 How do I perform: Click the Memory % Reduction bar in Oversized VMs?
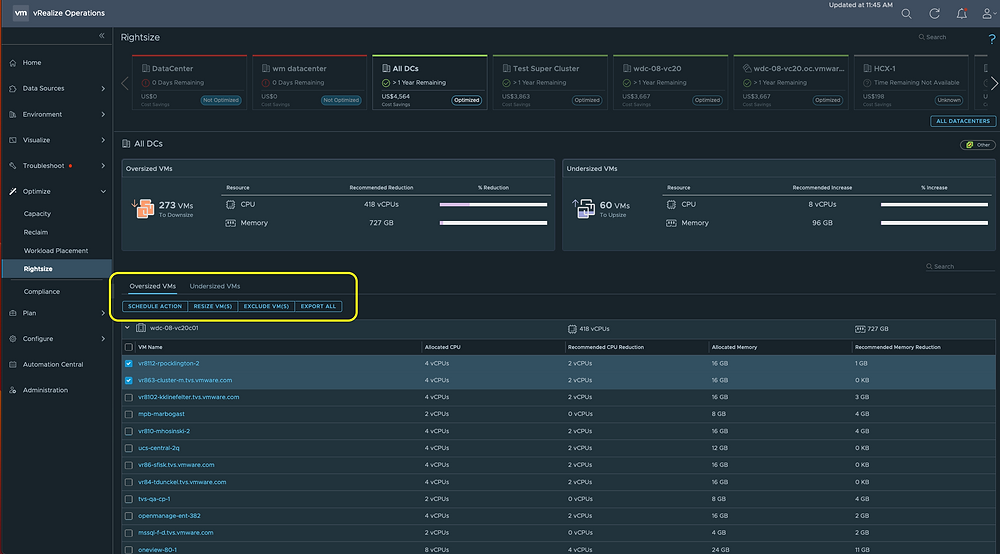click(493, 223)
